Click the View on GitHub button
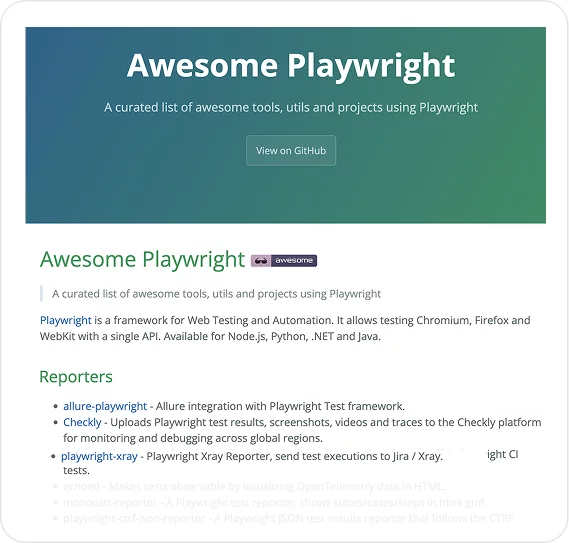The height and width of the screenshot is (543, 569). pyautogui.click(x=291, y=150)
